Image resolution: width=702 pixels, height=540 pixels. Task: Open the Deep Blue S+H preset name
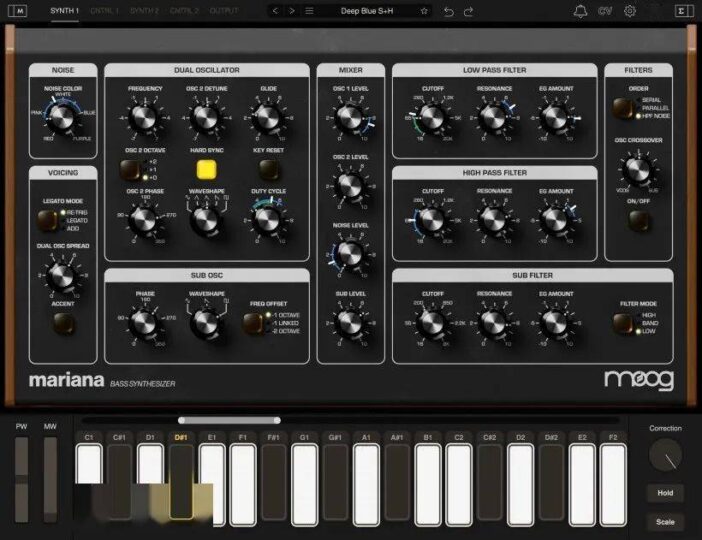365,11
